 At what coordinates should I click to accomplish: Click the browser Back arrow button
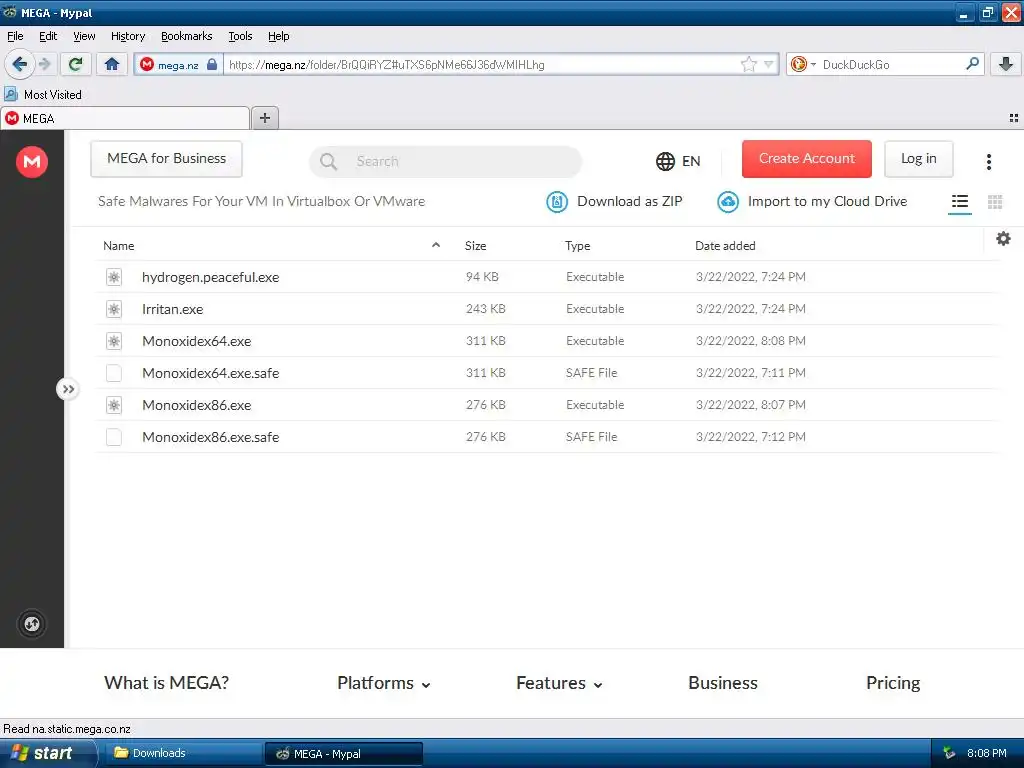click(x=20, y=64)
